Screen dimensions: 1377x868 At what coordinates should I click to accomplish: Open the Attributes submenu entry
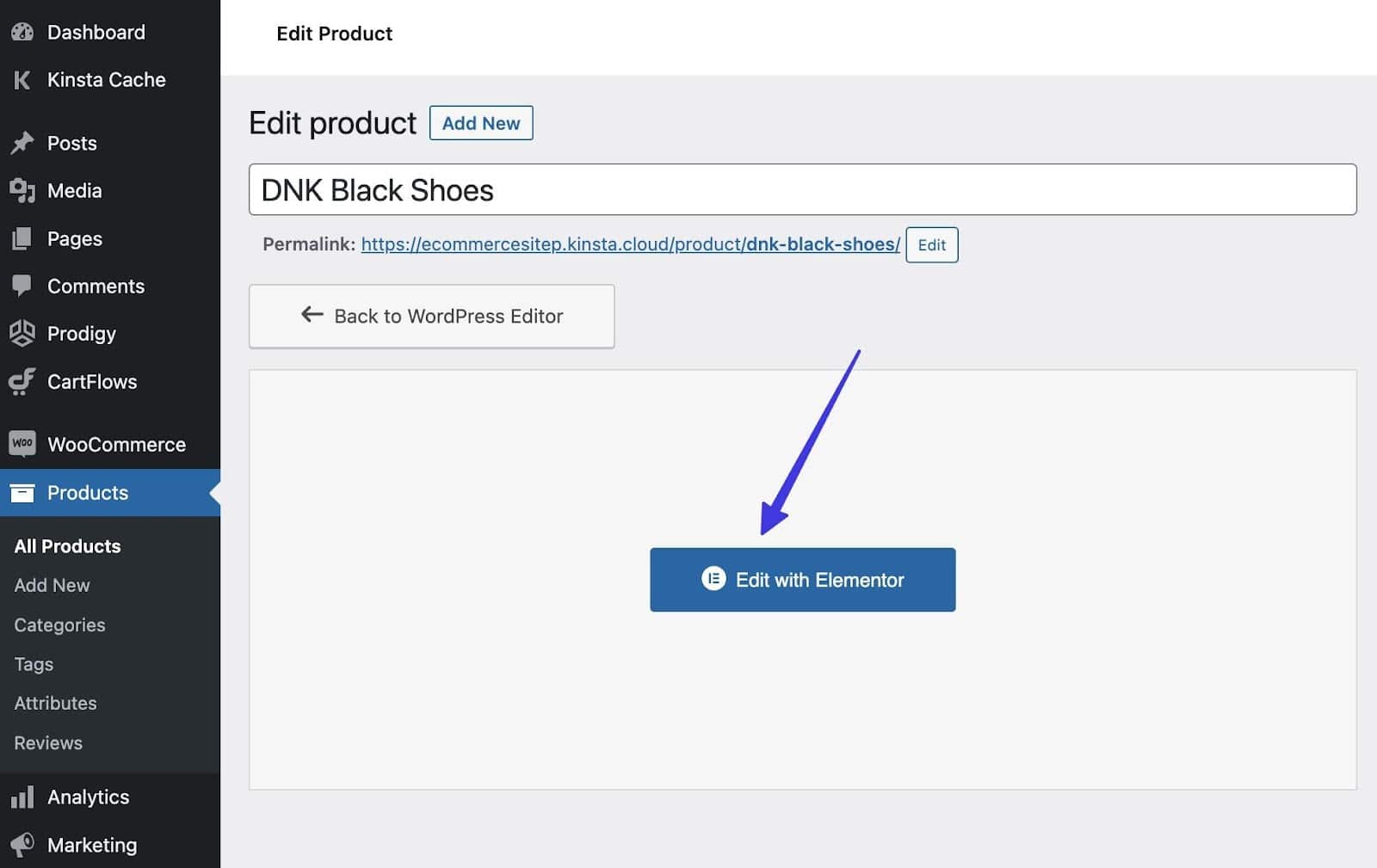click(55, 703)
